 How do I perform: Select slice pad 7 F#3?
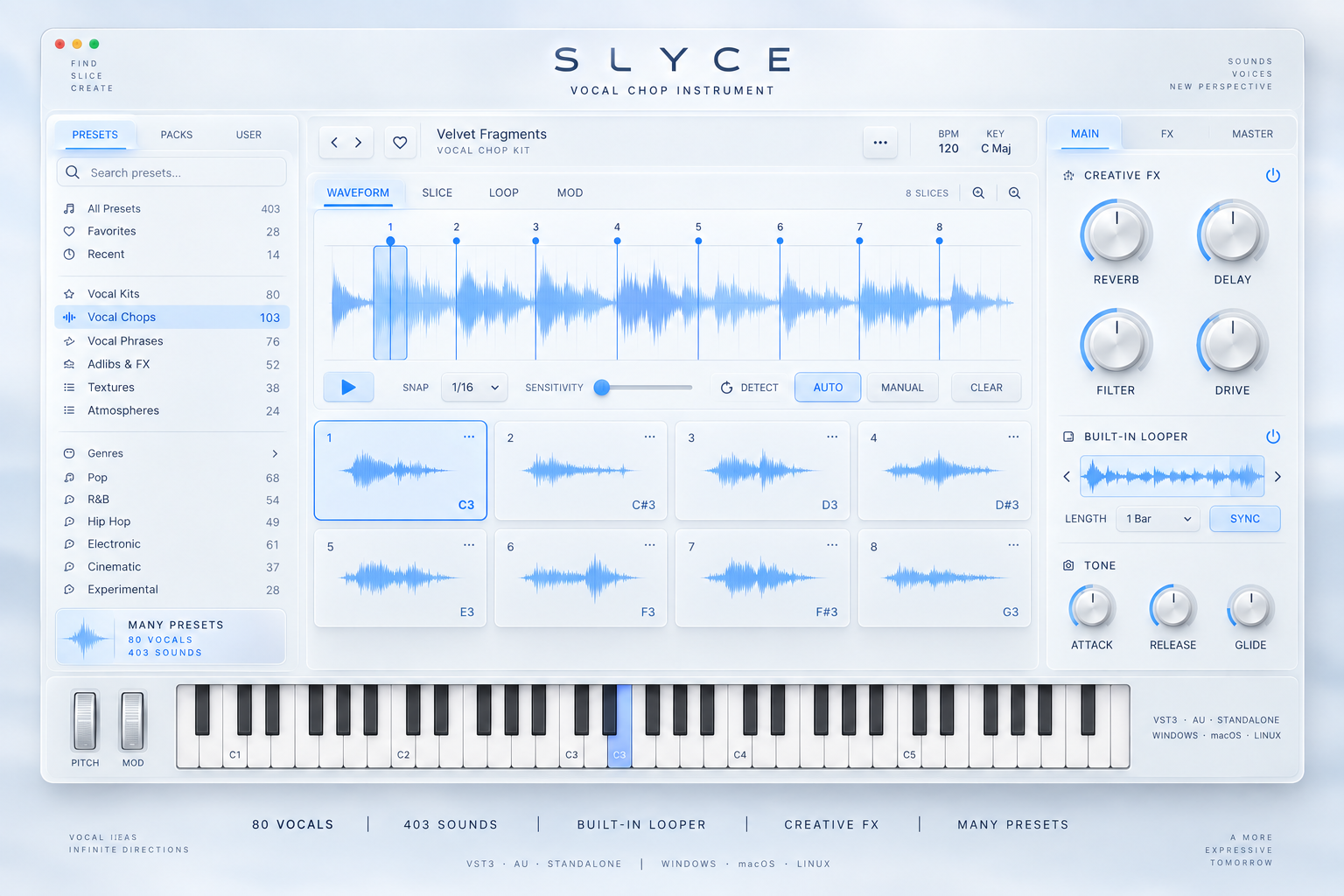(762, 577)
